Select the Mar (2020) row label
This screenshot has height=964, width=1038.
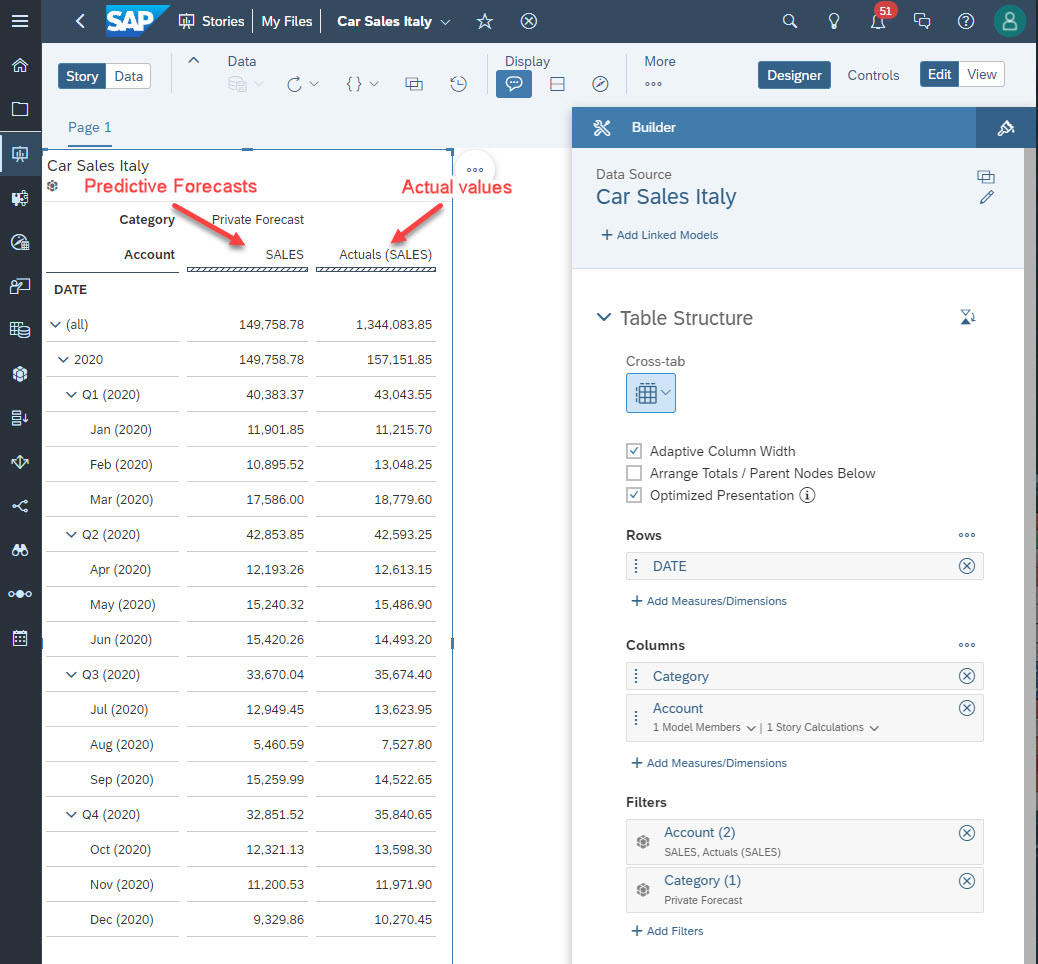(x=121, y=500)
